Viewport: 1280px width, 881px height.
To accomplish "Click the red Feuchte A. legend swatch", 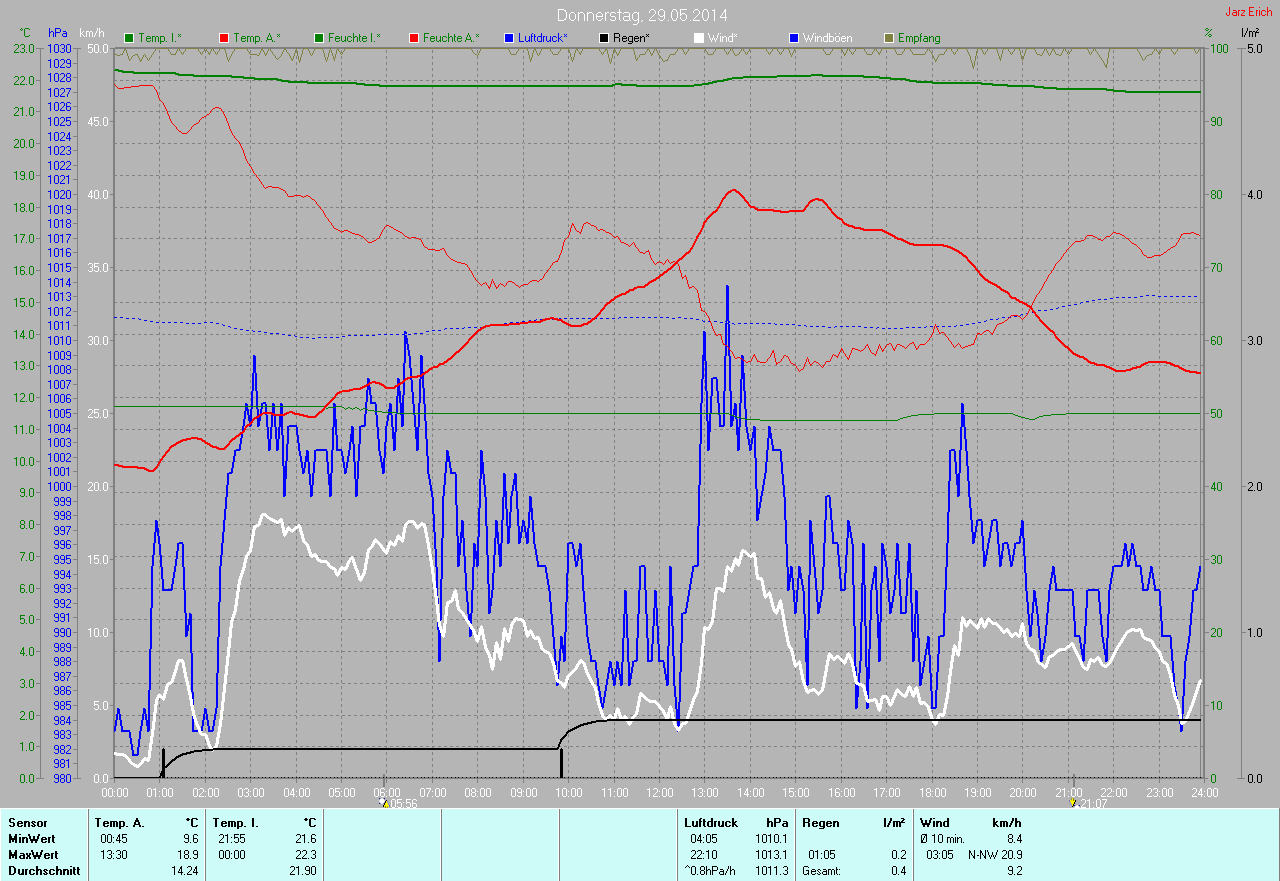I will click(413, 38).
